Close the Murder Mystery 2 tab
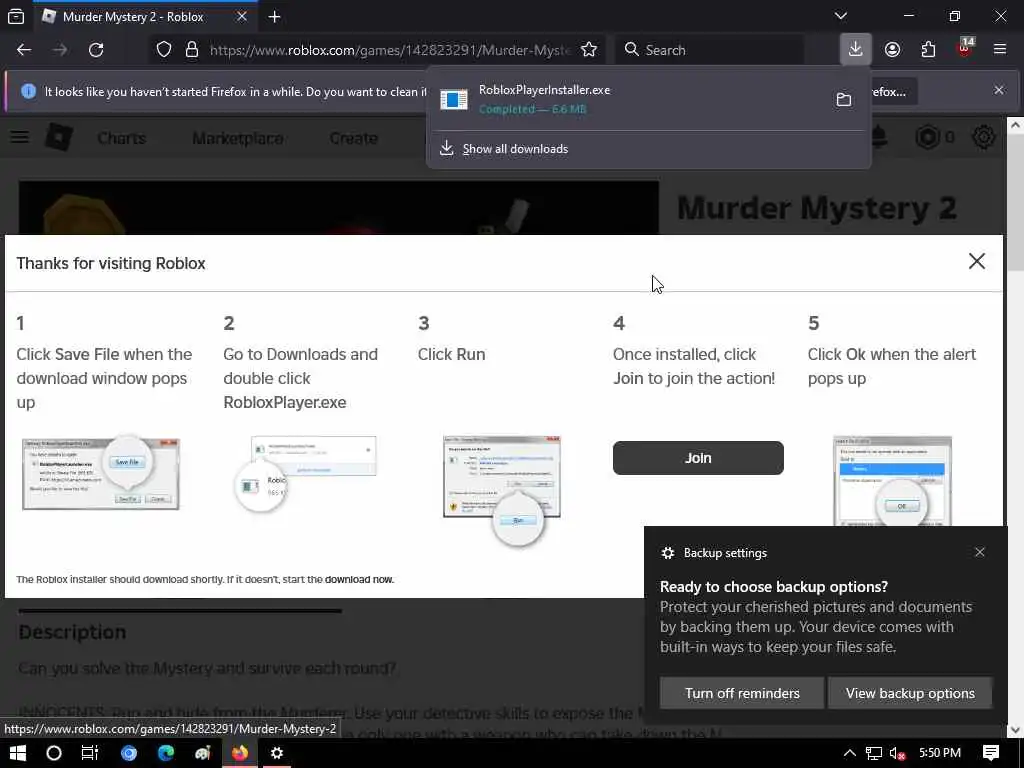 242,16
